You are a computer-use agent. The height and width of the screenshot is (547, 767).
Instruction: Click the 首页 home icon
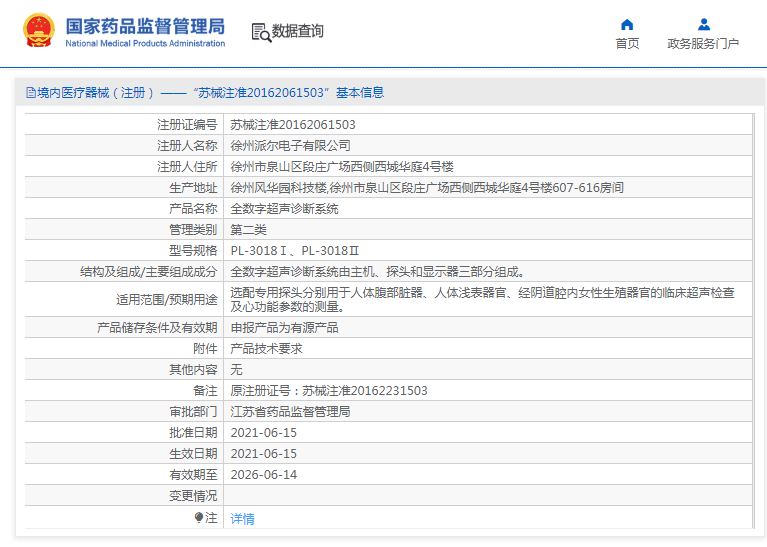[627, 24]
